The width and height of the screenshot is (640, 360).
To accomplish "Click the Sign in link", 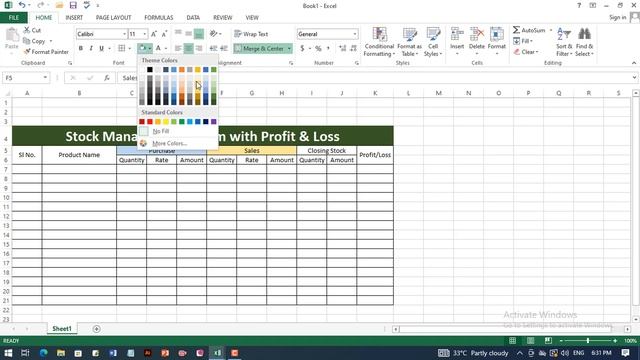I will click(x=618, y=17).
